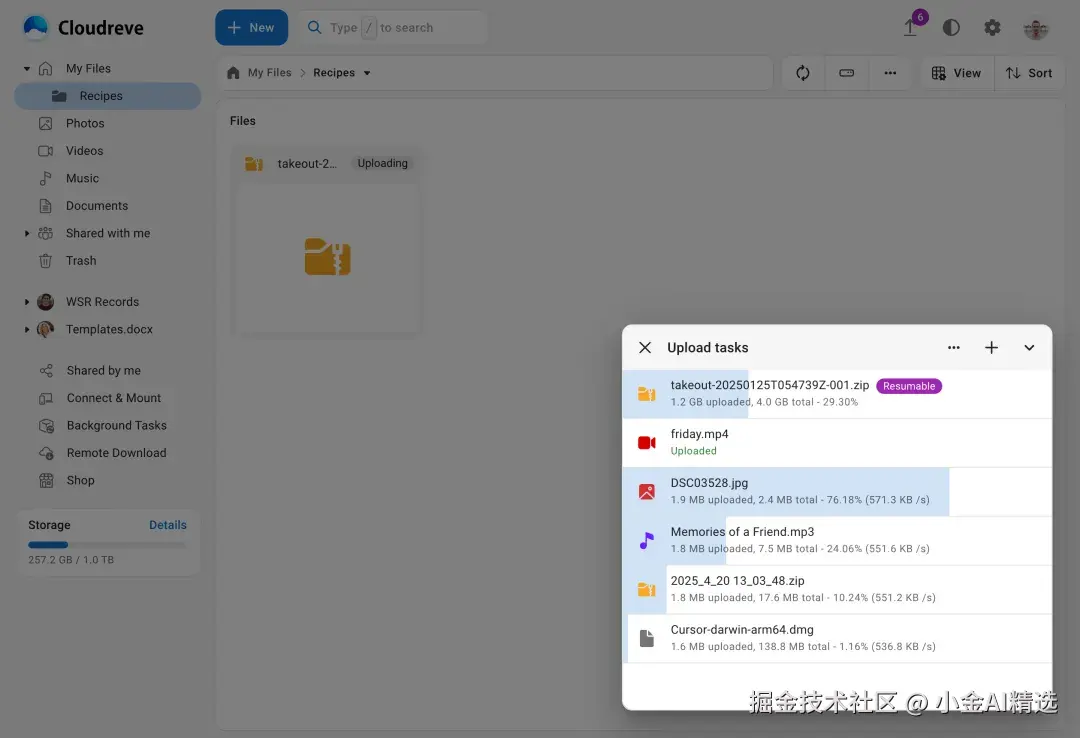Expand Shared with me arrow
The image size is (1080, 738).
pos(27,234)
